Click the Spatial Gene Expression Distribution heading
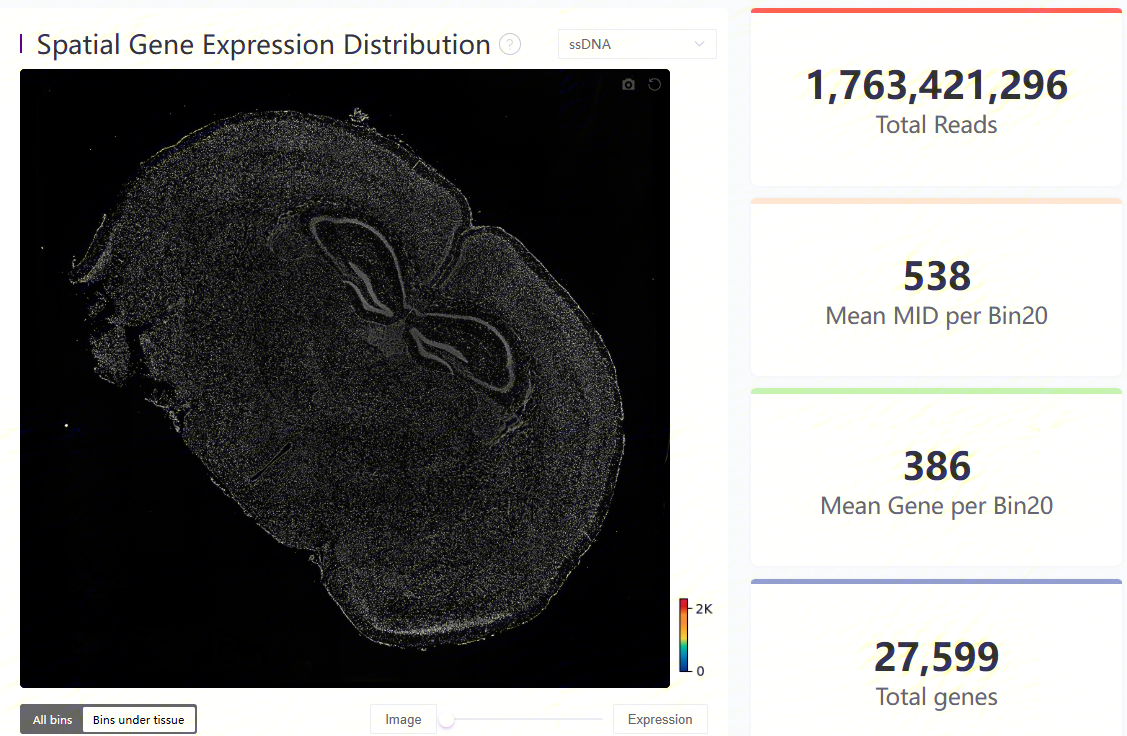 263,45
